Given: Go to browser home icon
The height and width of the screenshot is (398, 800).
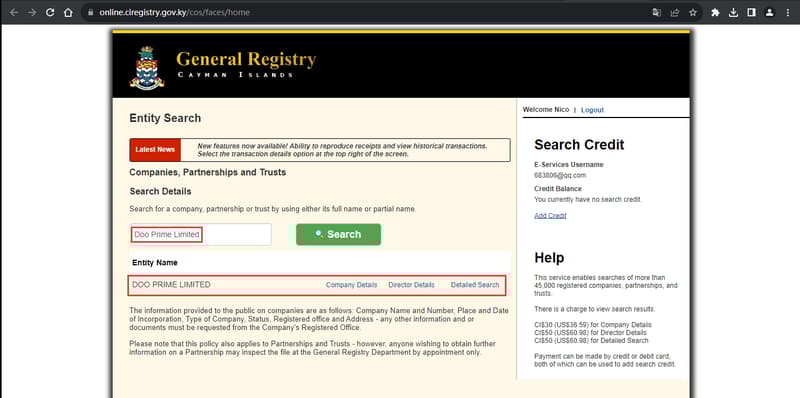Looking at the screenshot, I should pyautogui.click(x=68, y=13).
